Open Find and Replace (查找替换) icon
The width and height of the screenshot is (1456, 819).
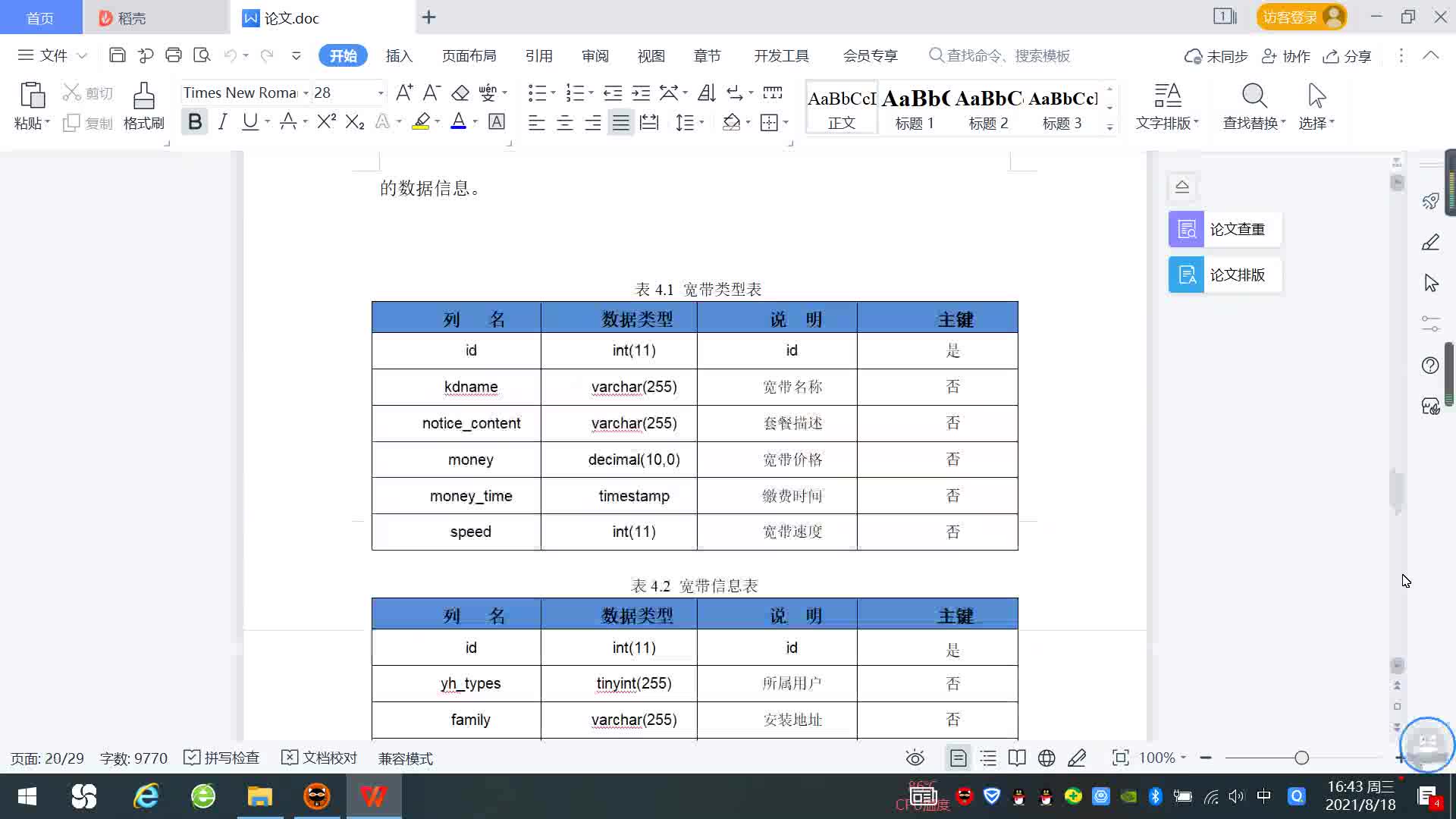pos(1254,97)
